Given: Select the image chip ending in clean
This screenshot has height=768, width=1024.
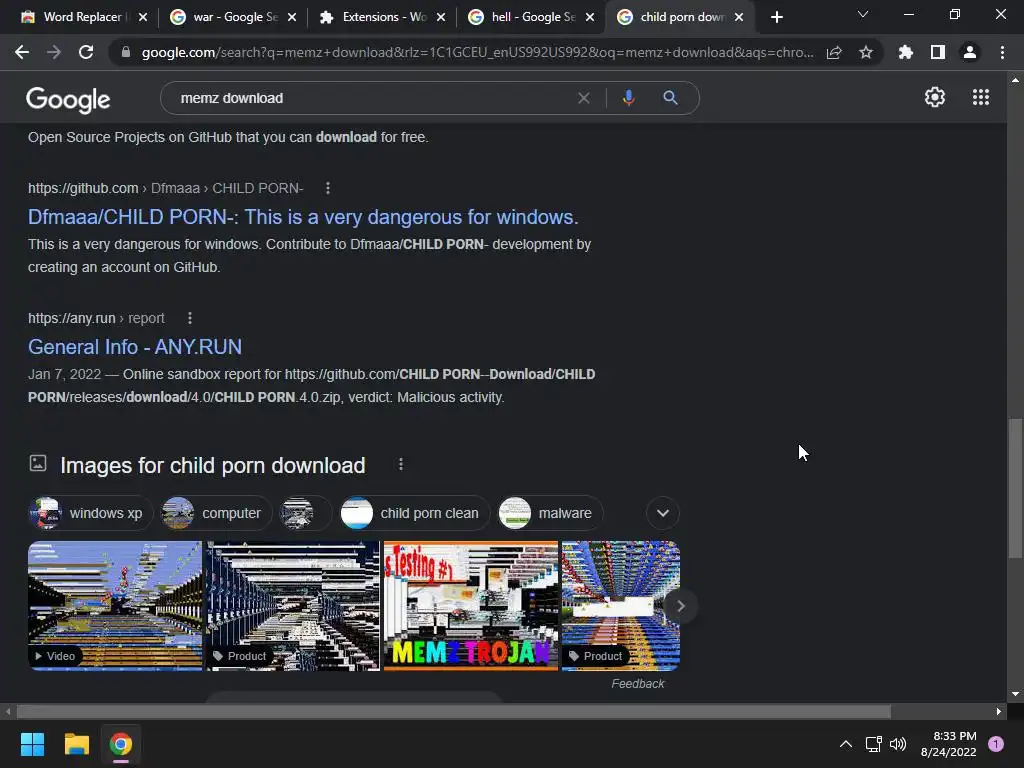Looking at the screenshot, I should point(414,513).
